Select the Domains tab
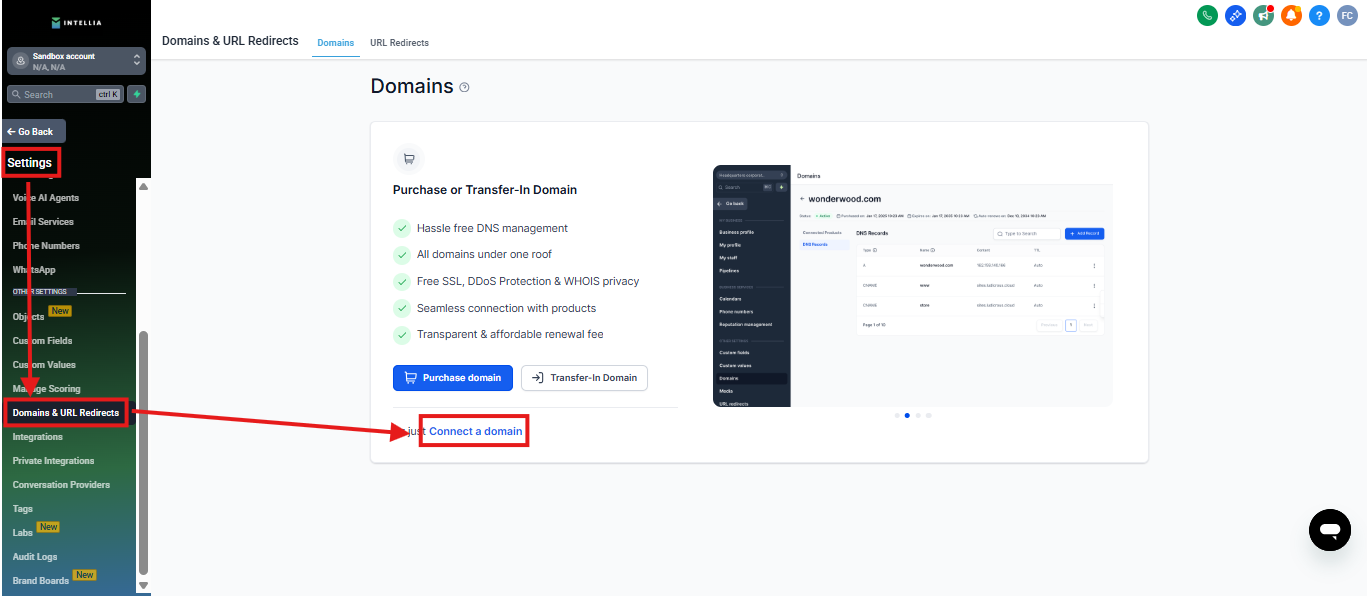 point(335,43)
